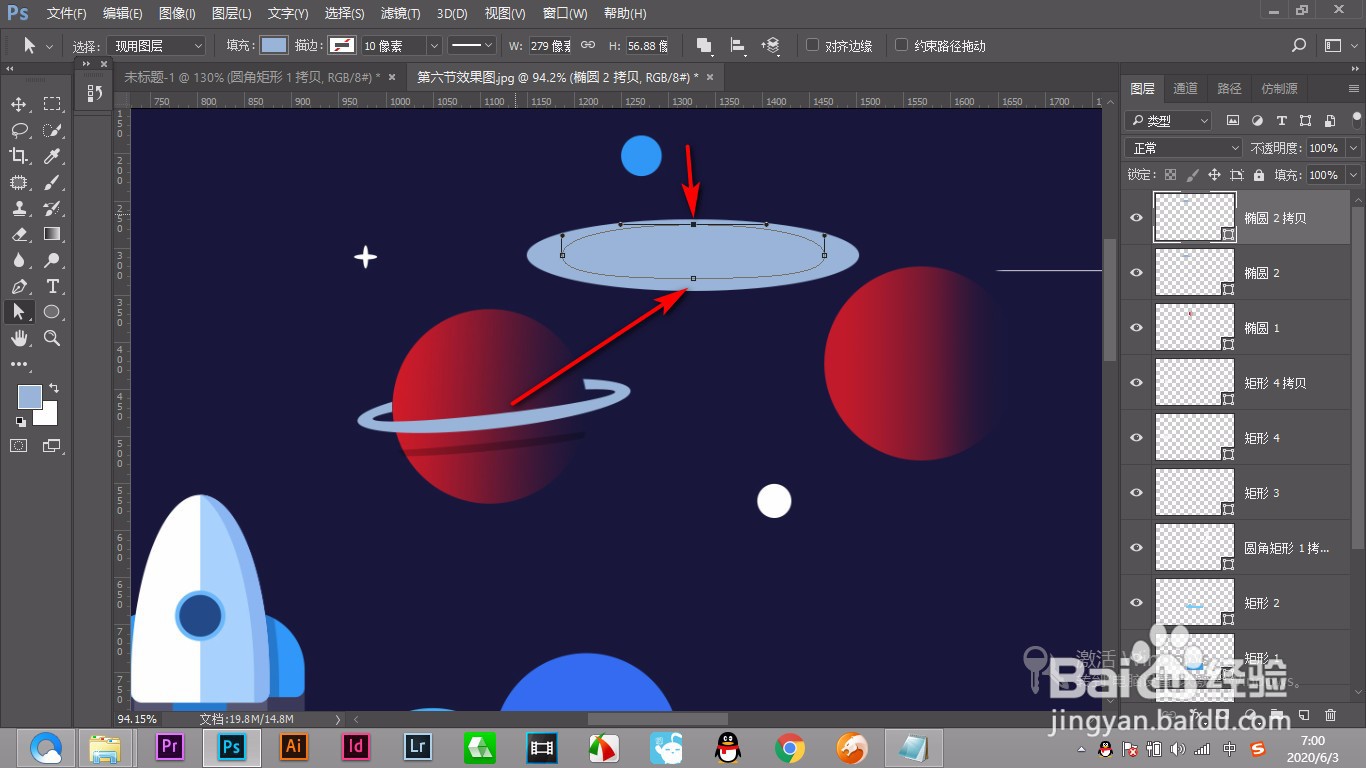
Task: Select the Brush tool
Action: pos(52,182)
